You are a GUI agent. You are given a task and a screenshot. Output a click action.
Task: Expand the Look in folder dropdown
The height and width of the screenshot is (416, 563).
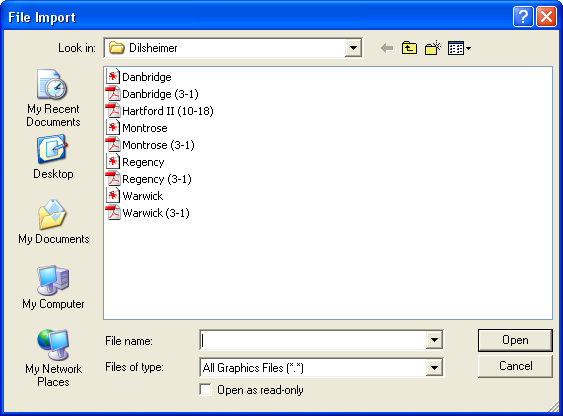coord(353,48)
